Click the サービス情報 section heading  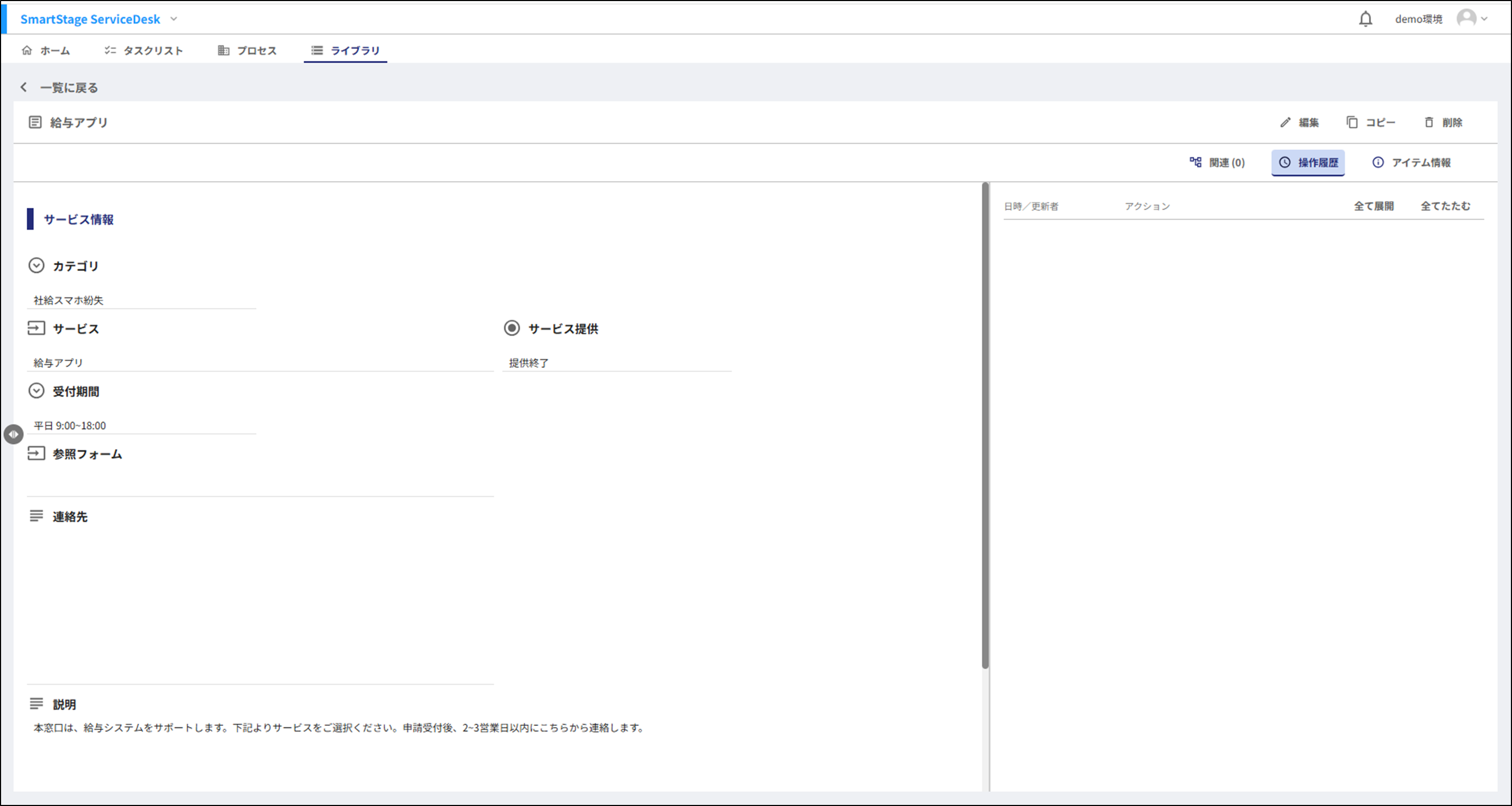[78, 220]
